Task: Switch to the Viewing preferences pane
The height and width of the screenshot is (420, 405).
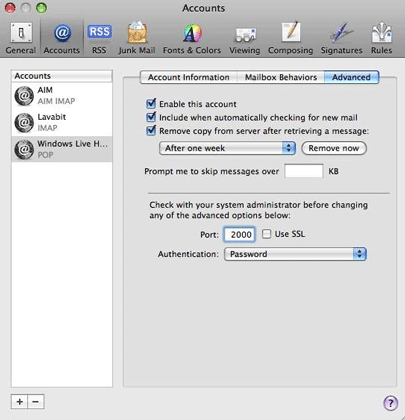Action: pyautogui.click(x=245, y=38)
